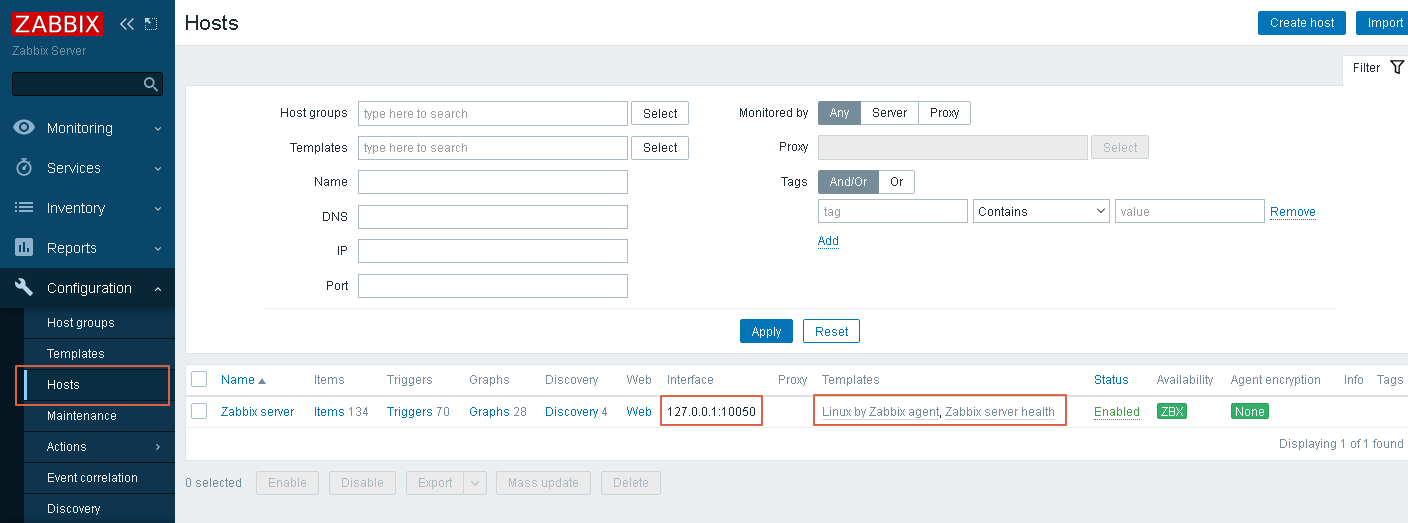
Task: Click the Create host button
Action: click(1302, 23)
